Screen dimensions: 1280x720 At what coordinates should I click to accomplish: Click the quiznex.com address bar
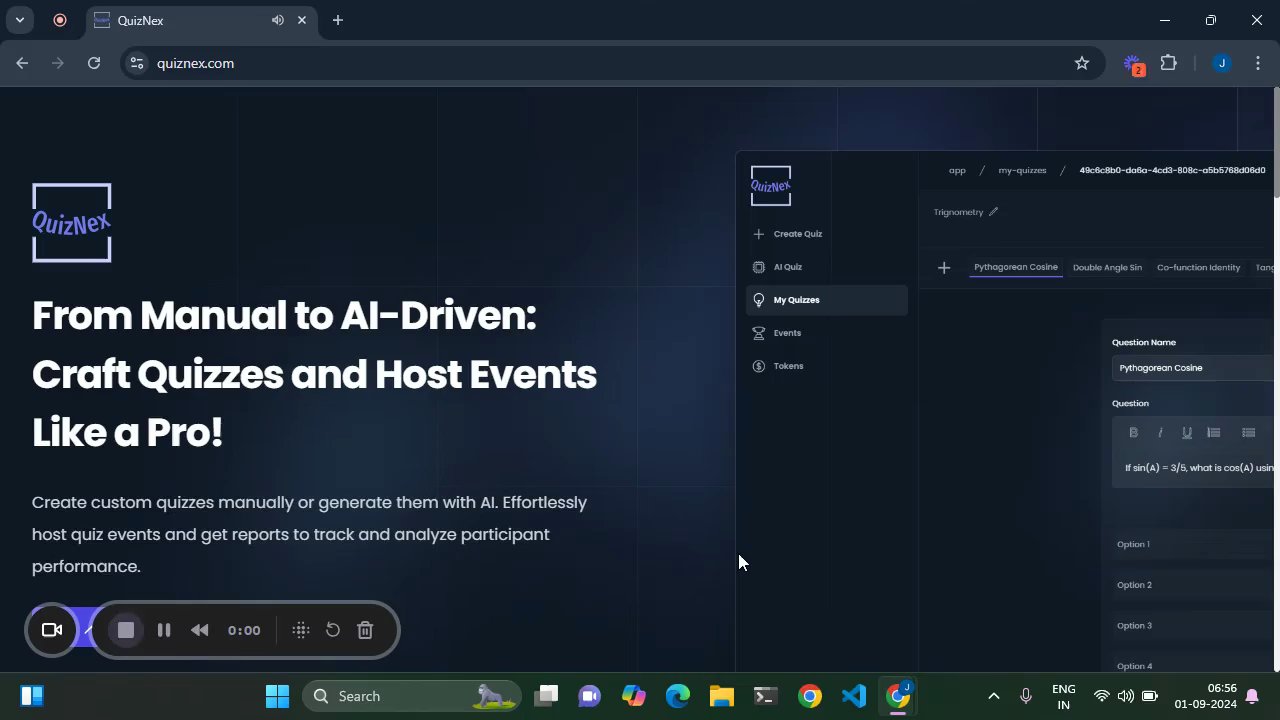coord(610,63)
